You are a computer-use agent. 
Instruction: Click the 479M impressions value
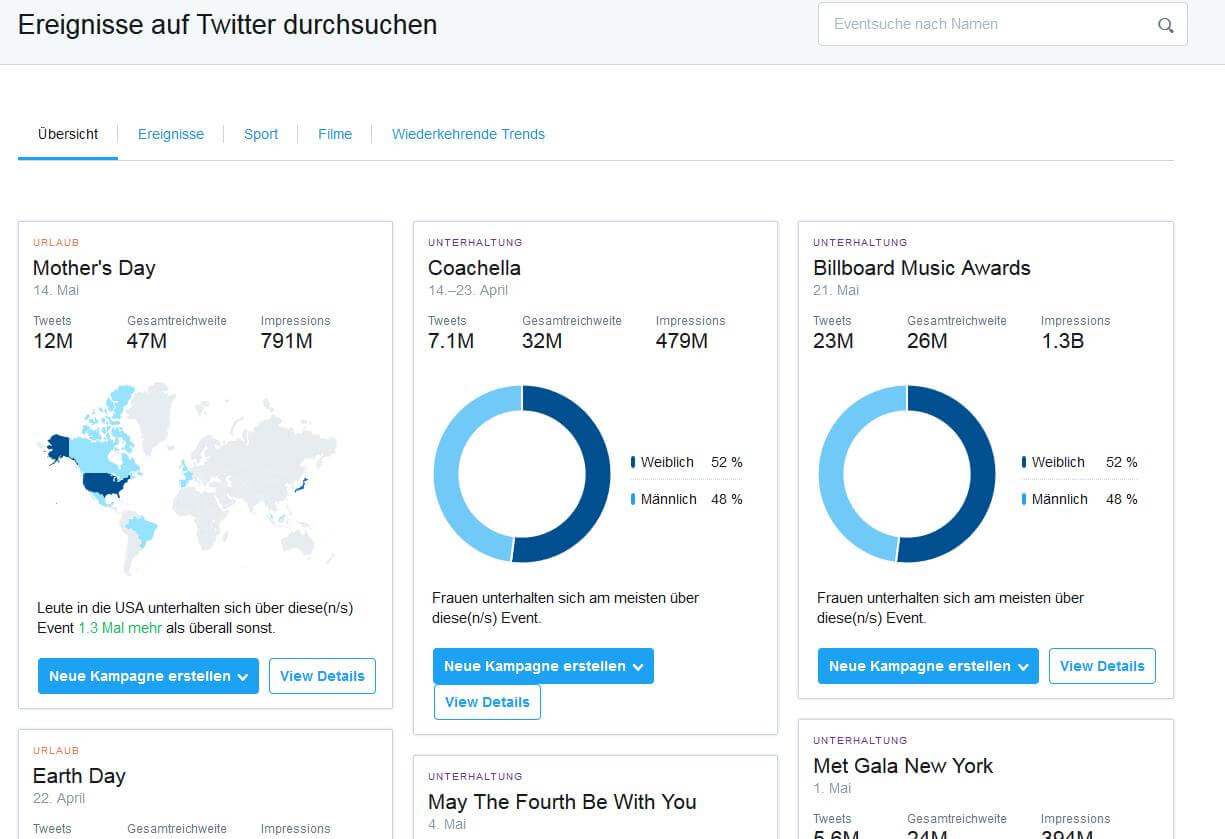click(682, 341)
